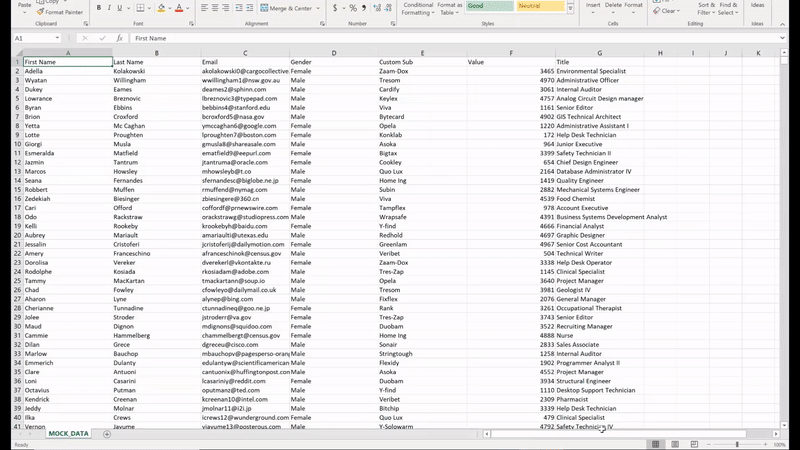800x450 pixels.
Task: Expand the underline style dropdown arrow
Action: [x=128, y=9]
